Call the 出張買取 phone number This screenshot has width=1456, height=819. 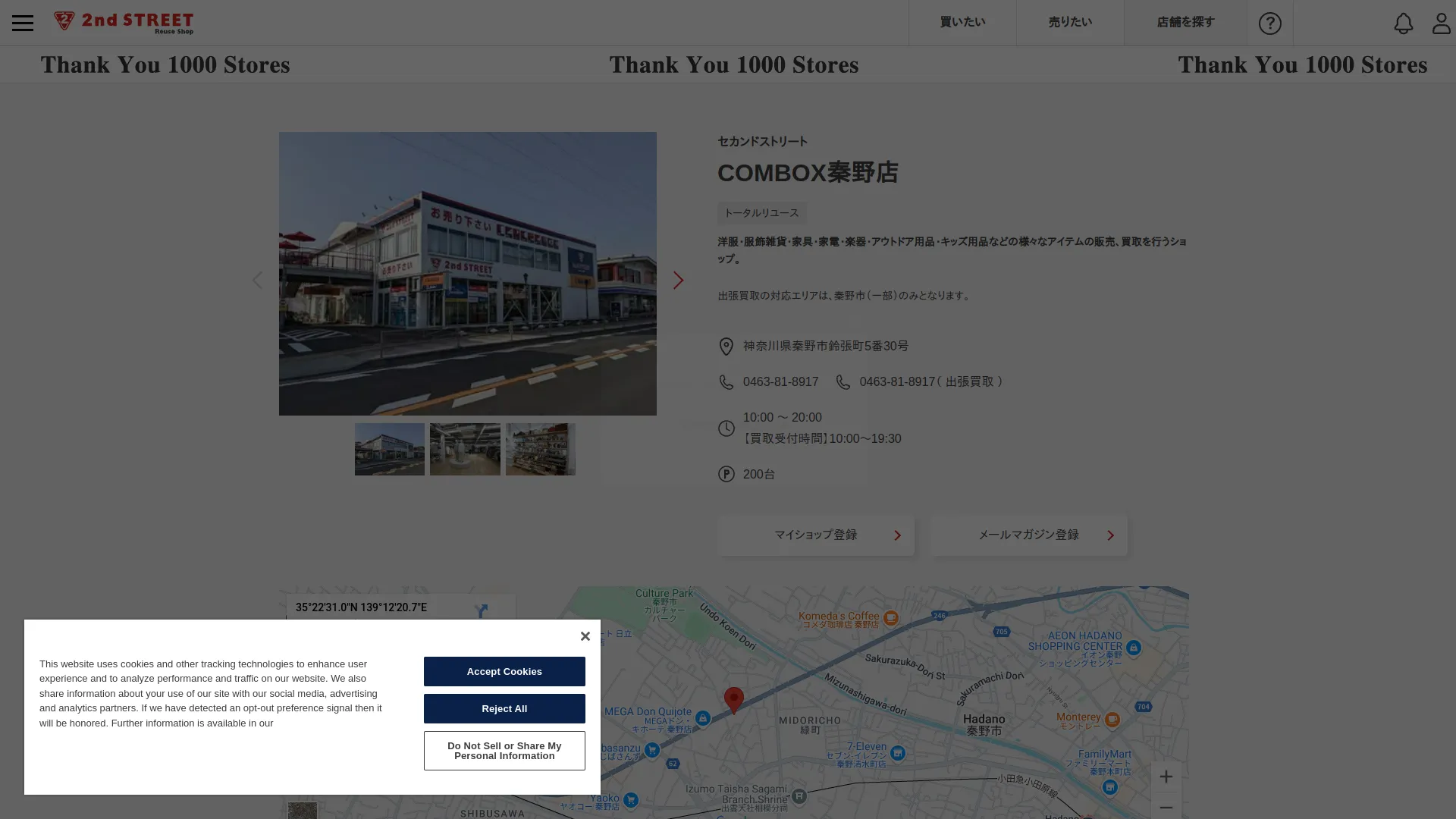(x=931, y=382)
